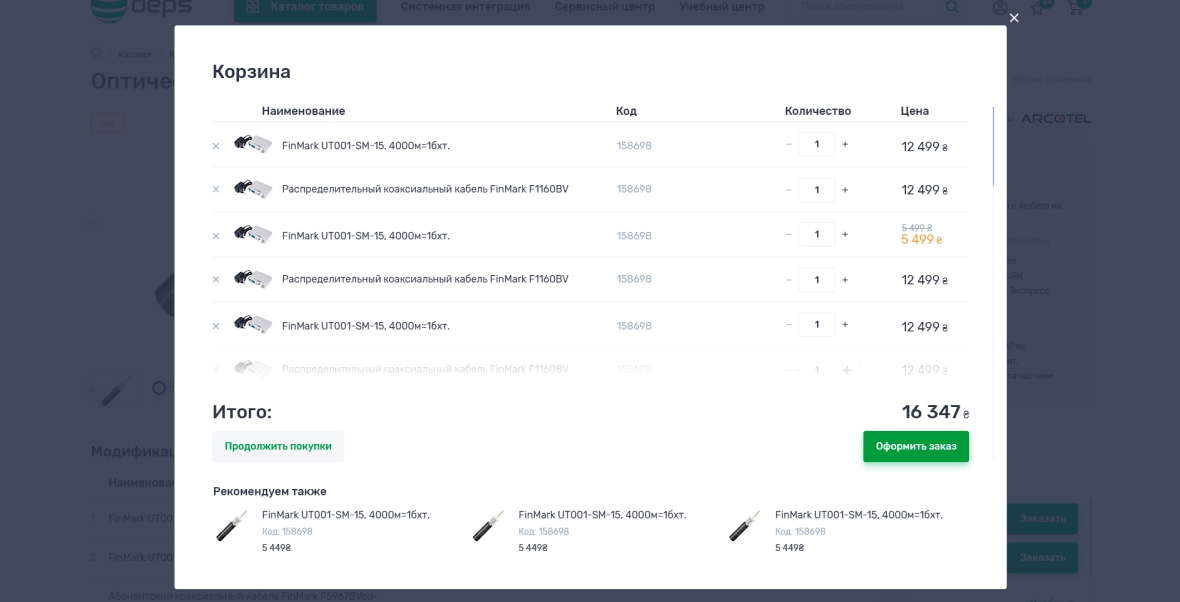Image resolution: width=1180 pixels, height=602 pixels.
Task: Click 'Продолжить покупки' button
Action: [x=278, y=446]
